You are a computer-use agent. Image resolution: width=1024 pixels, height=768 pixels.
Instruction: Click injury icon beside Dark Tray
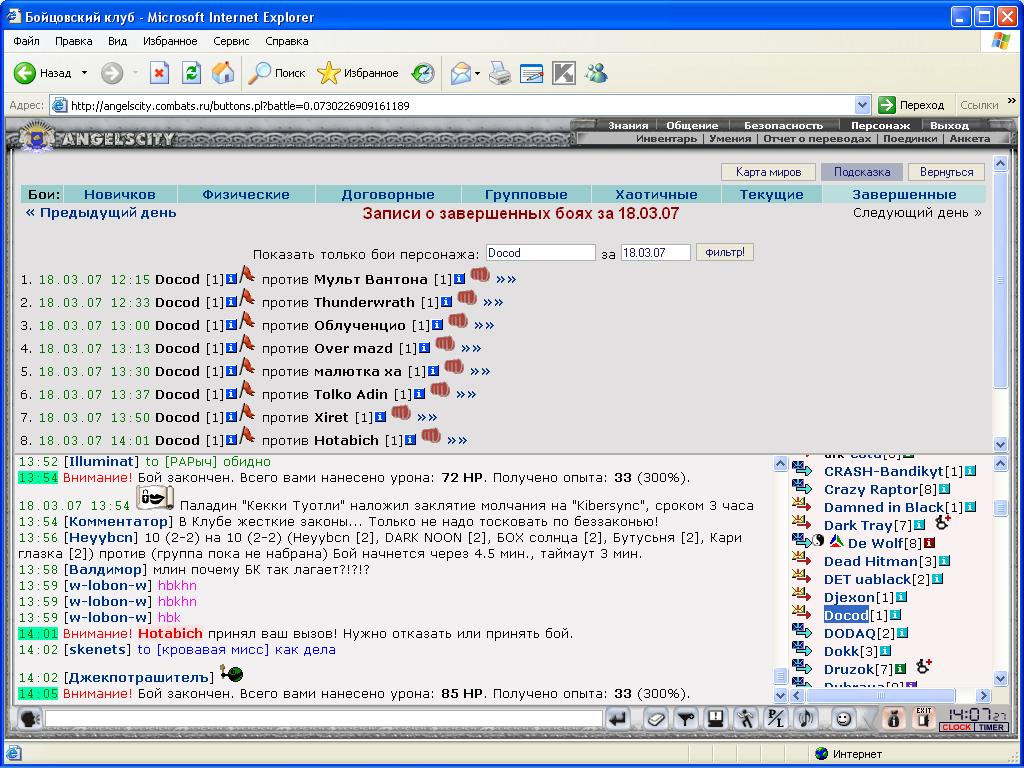pyautogui.click(x=942, y=522)
